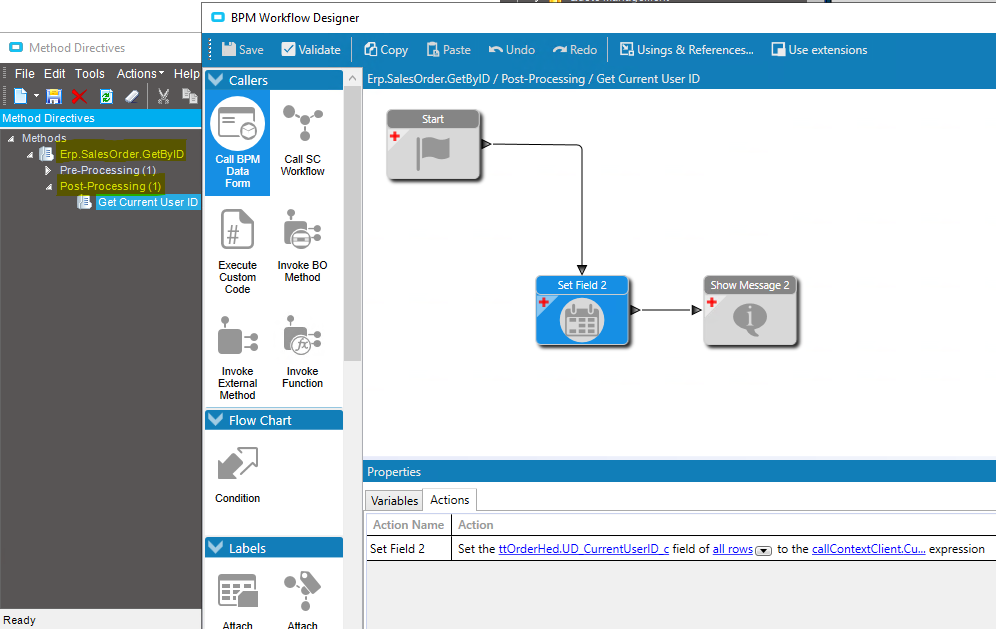Choose the Invoke BO Method icon

pyautogui.click(x=302, y=245)
